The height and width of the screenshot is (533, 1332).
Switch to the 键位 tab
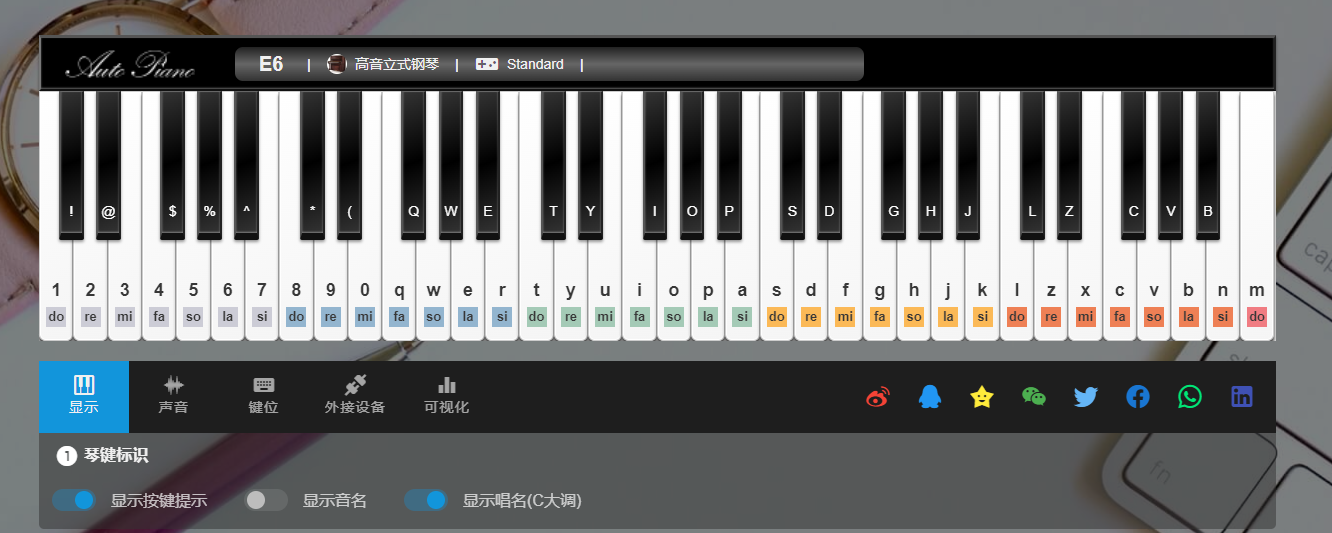click(263, 396)
